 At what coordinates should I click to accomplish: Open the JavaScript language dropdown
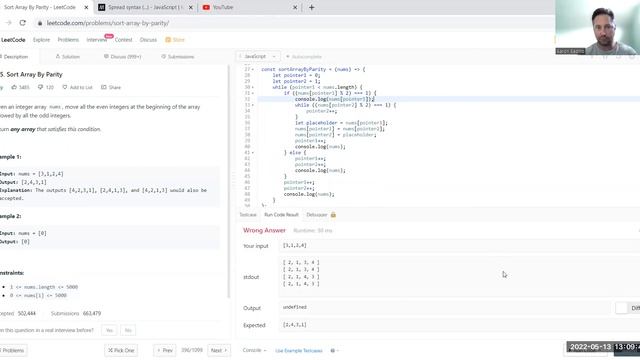[258, 56]
